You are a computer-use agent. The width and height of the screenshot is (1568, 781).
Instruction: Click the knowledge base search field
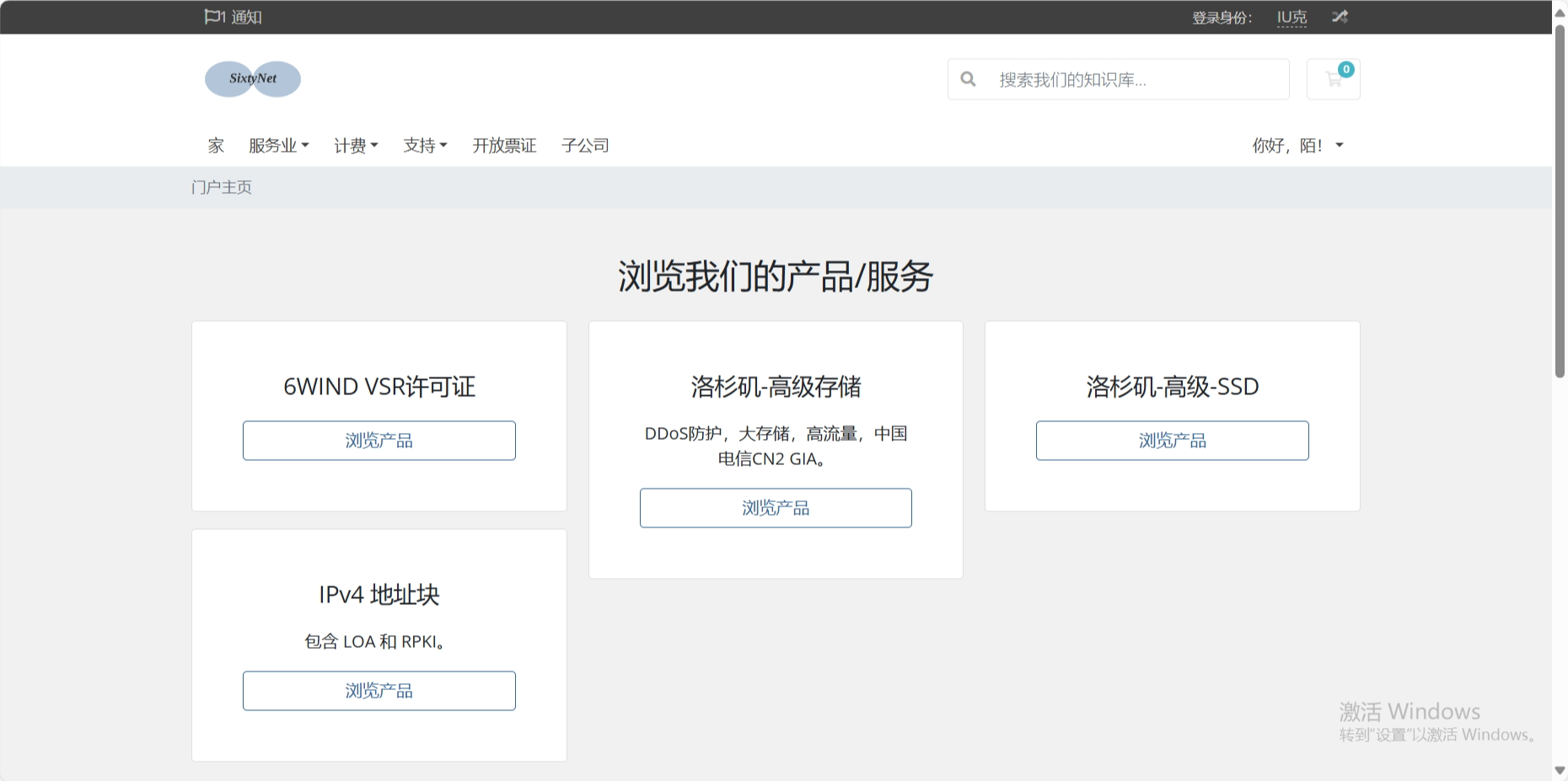[x=1121, y=78]
